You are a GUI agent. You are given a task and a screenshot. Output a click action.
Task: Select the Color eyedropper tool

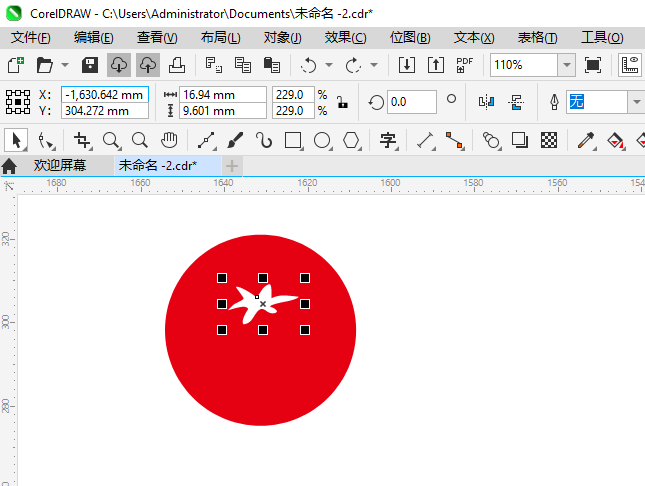coord(586,140)
